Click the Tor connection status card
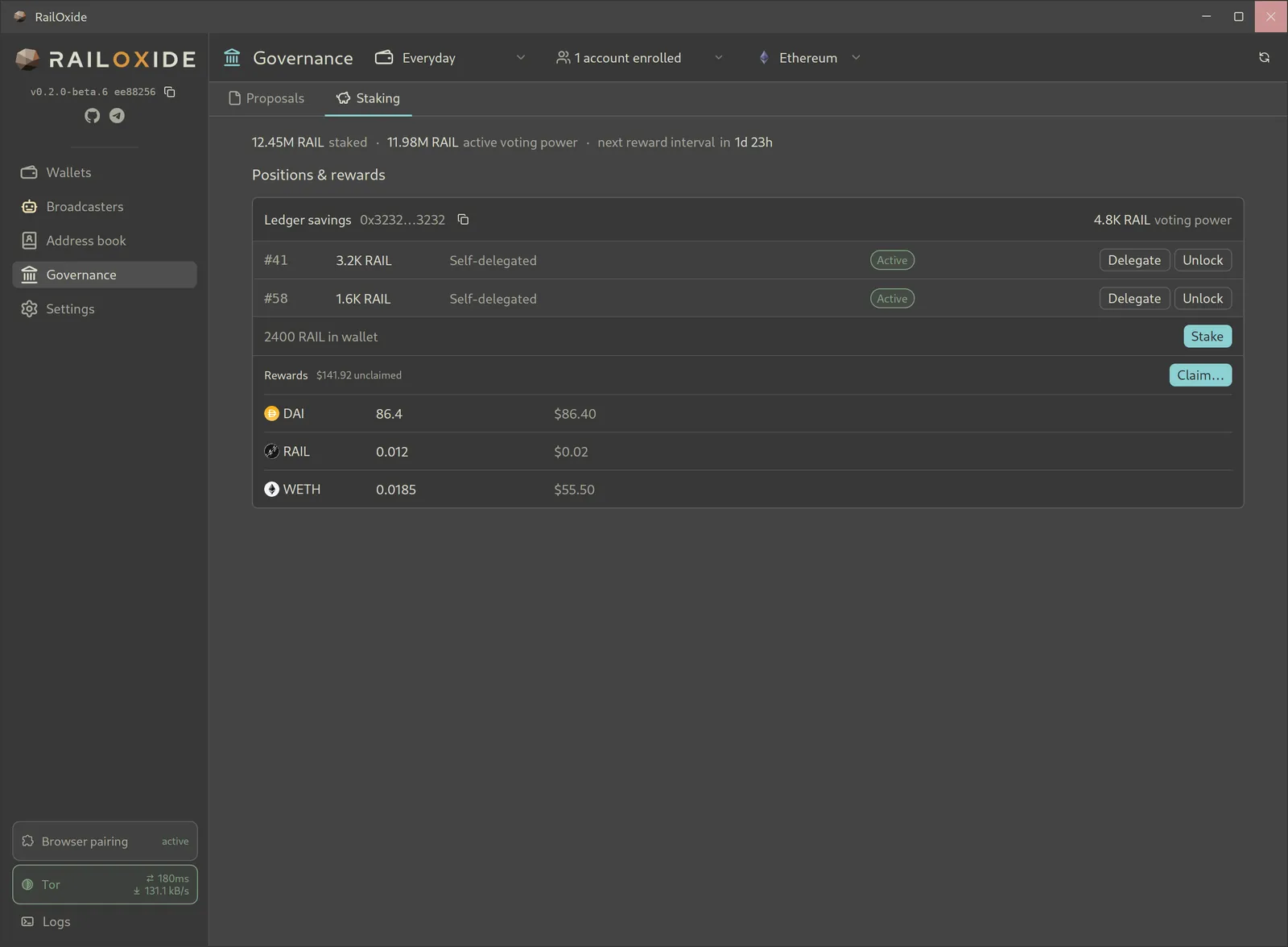This screenshot has height=947, width=1288. 105,884
